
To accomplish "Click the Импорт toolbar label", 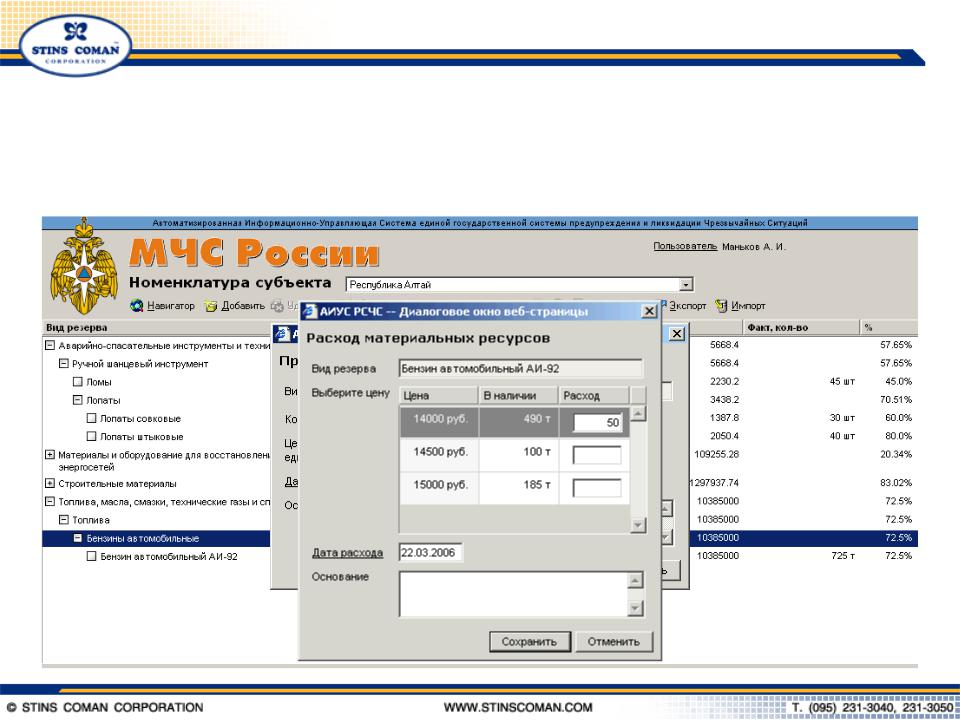I will [x=748, y=306].
